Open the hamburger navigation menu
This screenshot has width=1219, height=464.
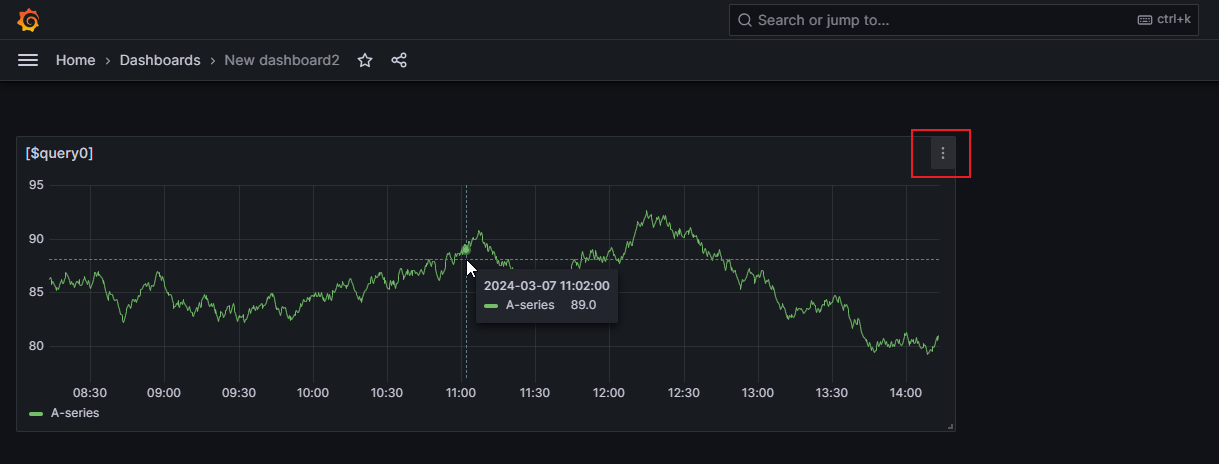[x=28, y=60]
